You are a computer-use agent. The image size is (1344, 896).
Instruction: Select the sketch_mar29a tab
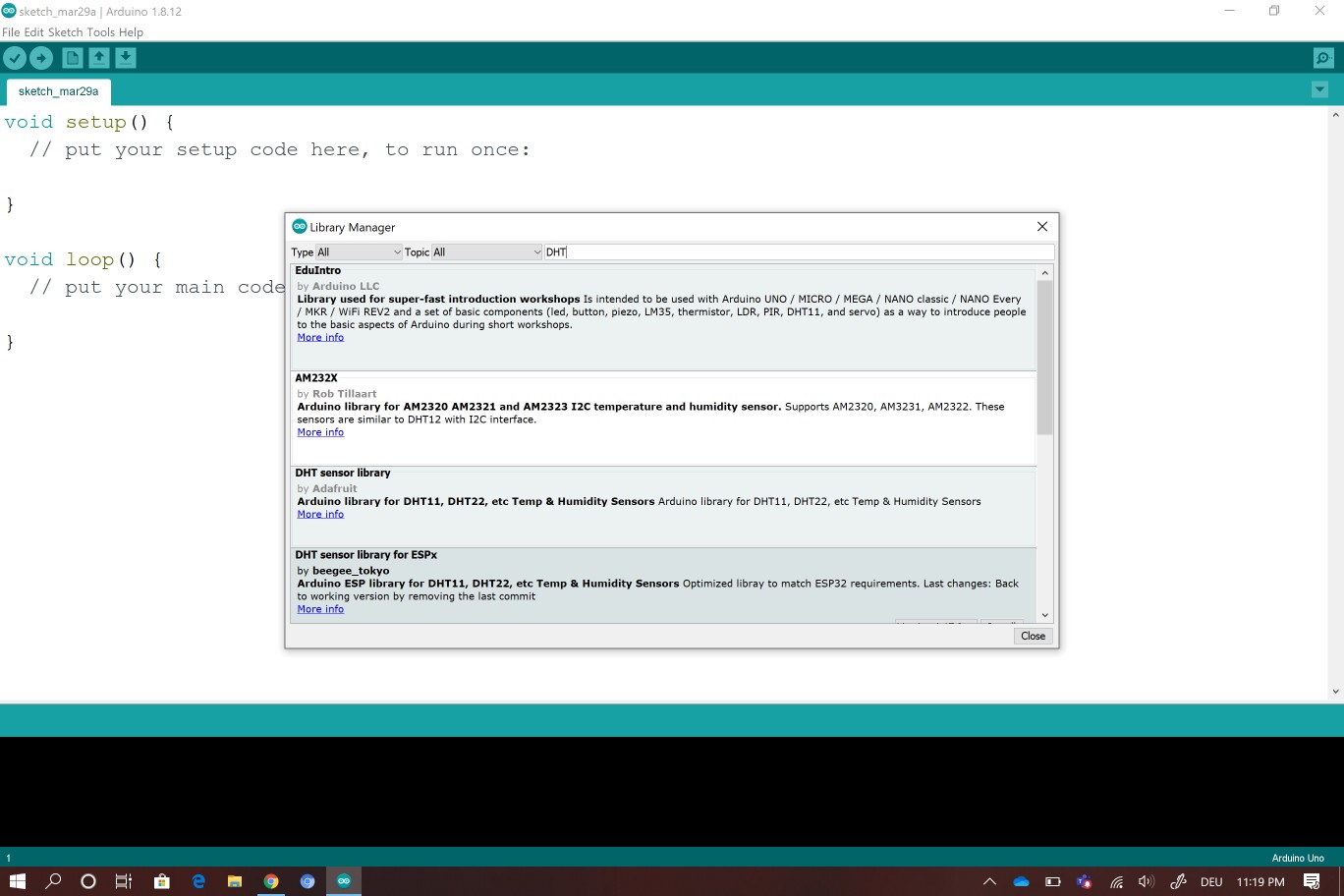pos(59,91)
